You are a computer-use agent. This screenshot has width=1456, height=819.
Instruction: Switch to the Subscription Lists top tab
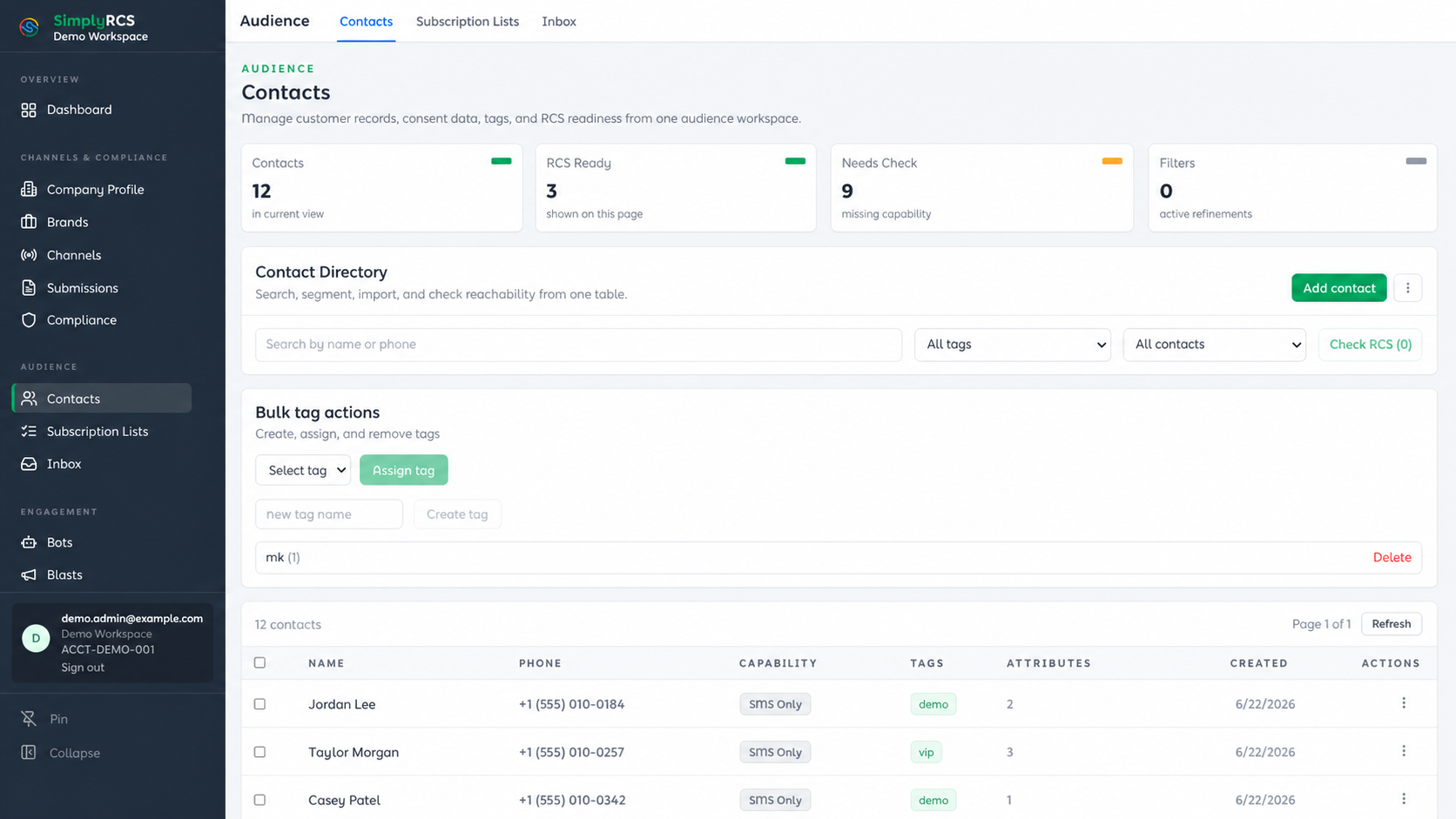[467, 22]
